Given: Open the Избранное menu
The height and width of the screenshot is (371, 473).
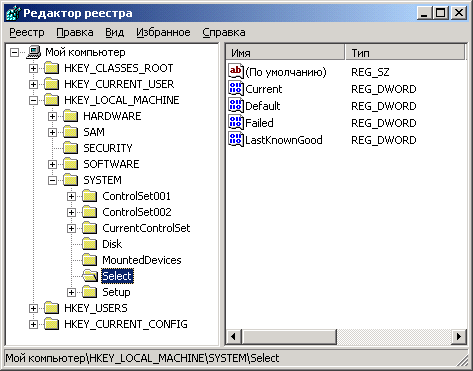Looking at the screenshot, I should pyautogui.click(x=163, y=32).
